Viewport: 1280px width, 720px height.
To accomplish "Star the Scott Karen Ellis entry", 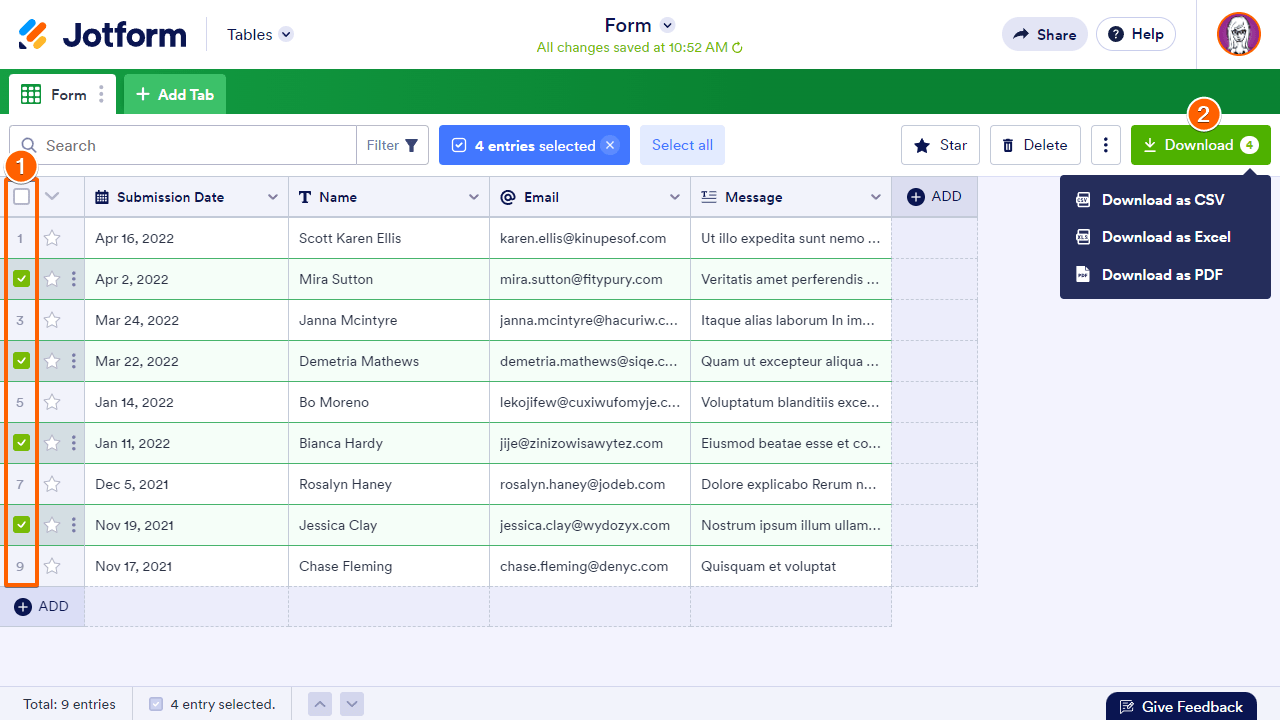I will click(x=52, y=238).
